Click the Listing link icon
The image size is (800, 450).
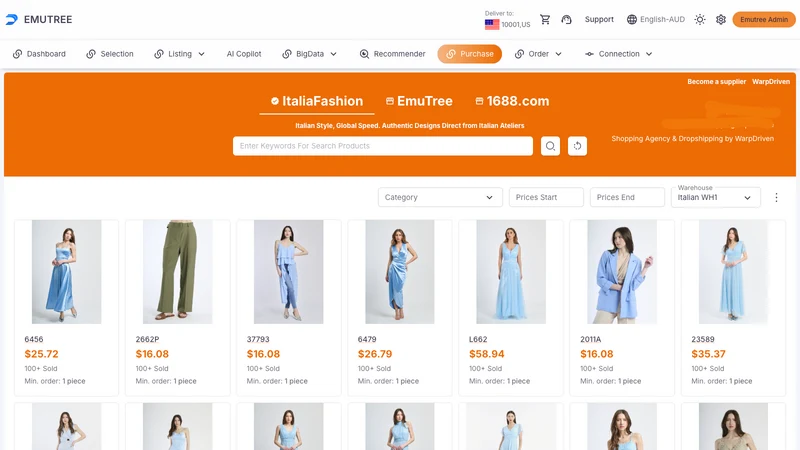pyautogui.click(x=159, y=54)
